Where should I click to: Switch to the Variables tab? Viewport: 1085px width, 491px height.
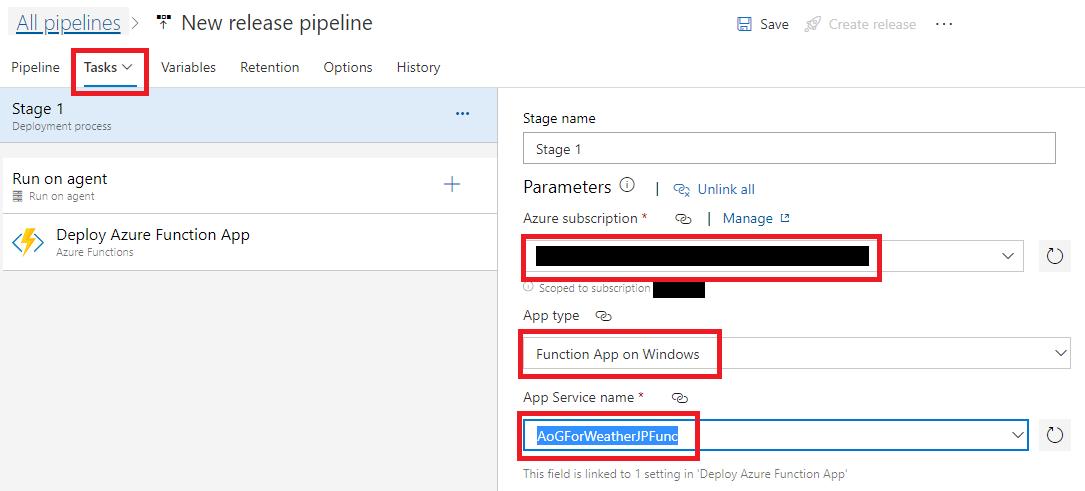[x=188, y=67]
